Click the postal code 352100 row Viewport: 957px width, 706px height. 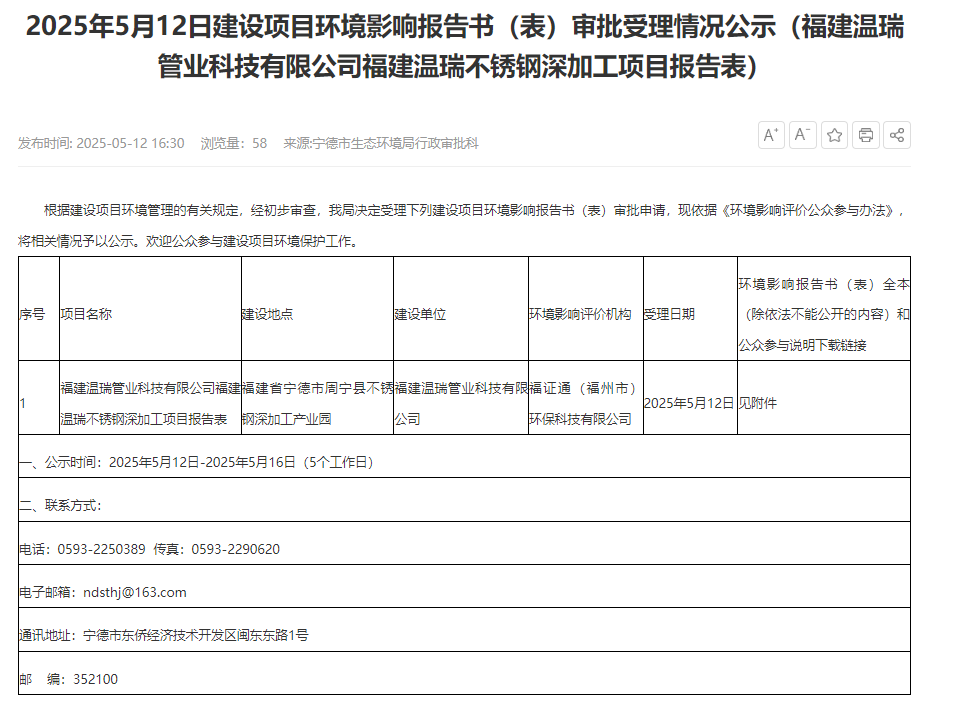click(464, 679)
